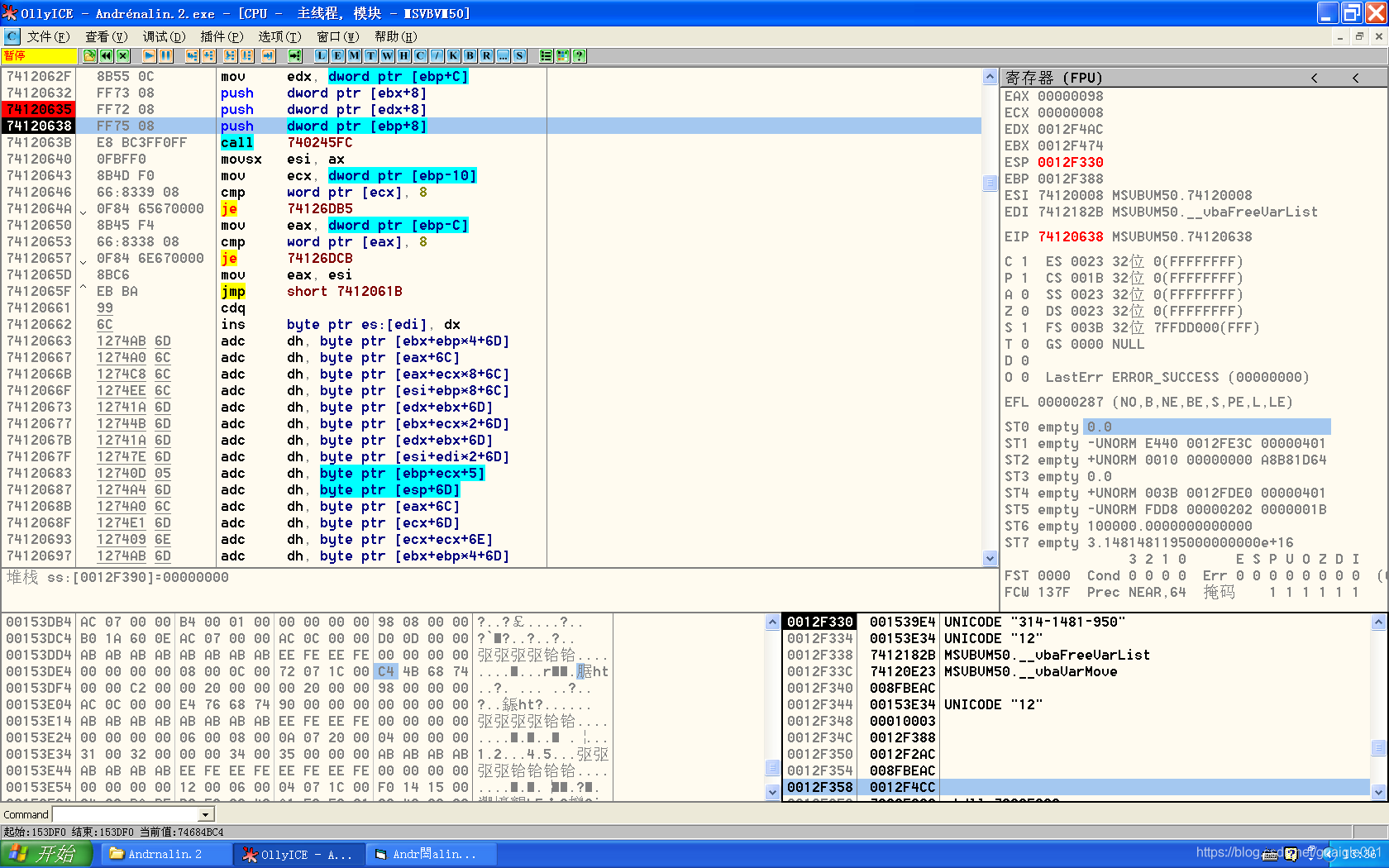The width and height of the screenshot is (1389, 868).
Task: Select ST0 empty 0.0 register
Action: pyautogui.click(x=1167, y=427)
